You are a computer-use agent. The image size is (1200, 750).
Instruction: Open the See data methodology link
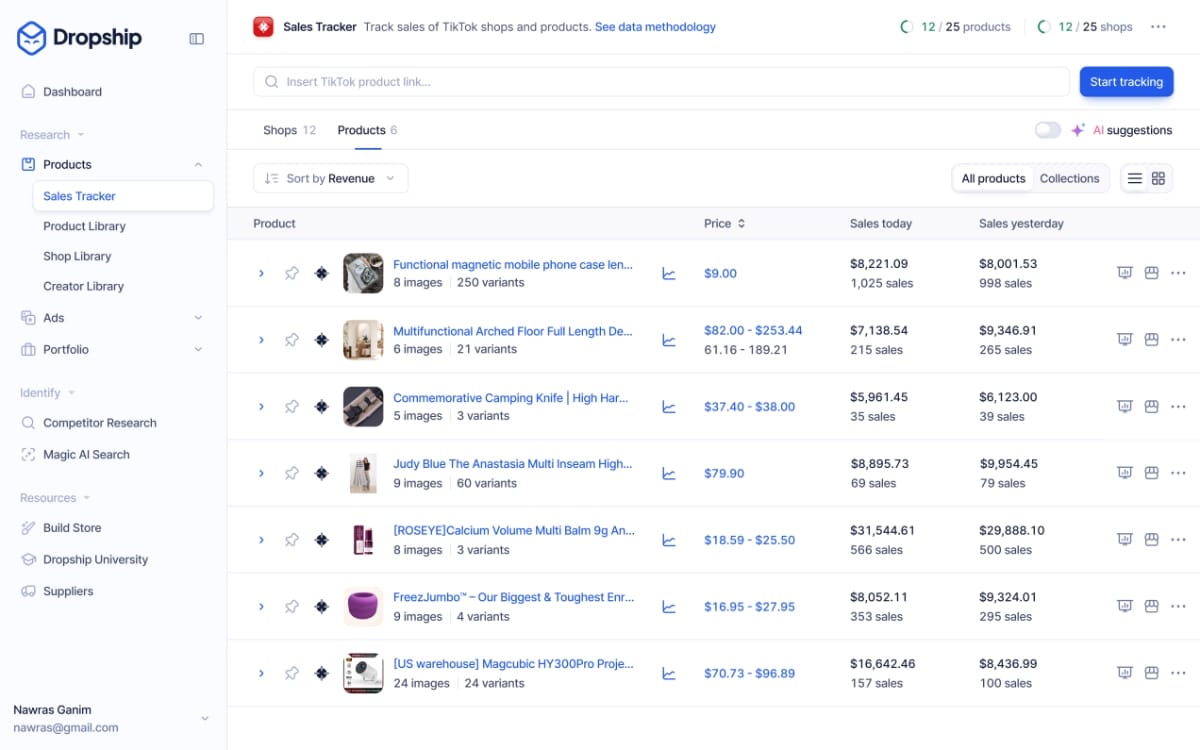(x=655, y=27)
